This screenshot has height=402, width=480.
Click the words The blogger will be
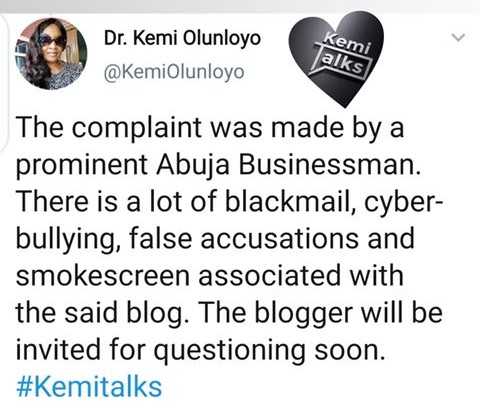321,313
